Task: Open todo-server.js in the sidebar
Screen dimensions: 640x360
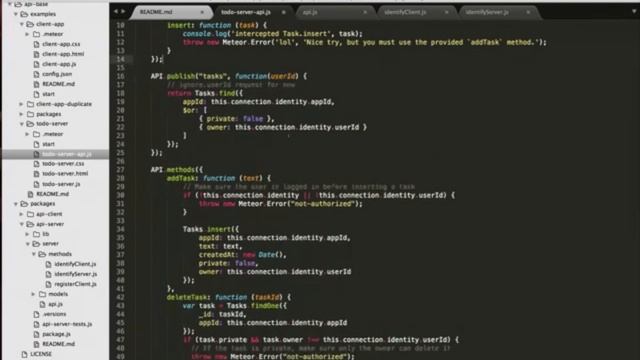Action: coord(61,184)
